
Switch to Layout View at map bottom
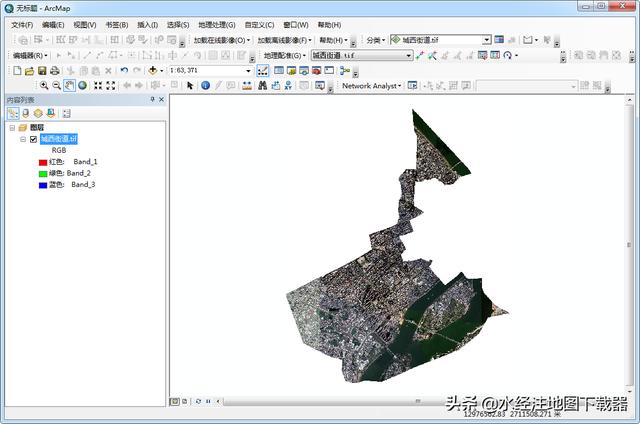(184, 401)
